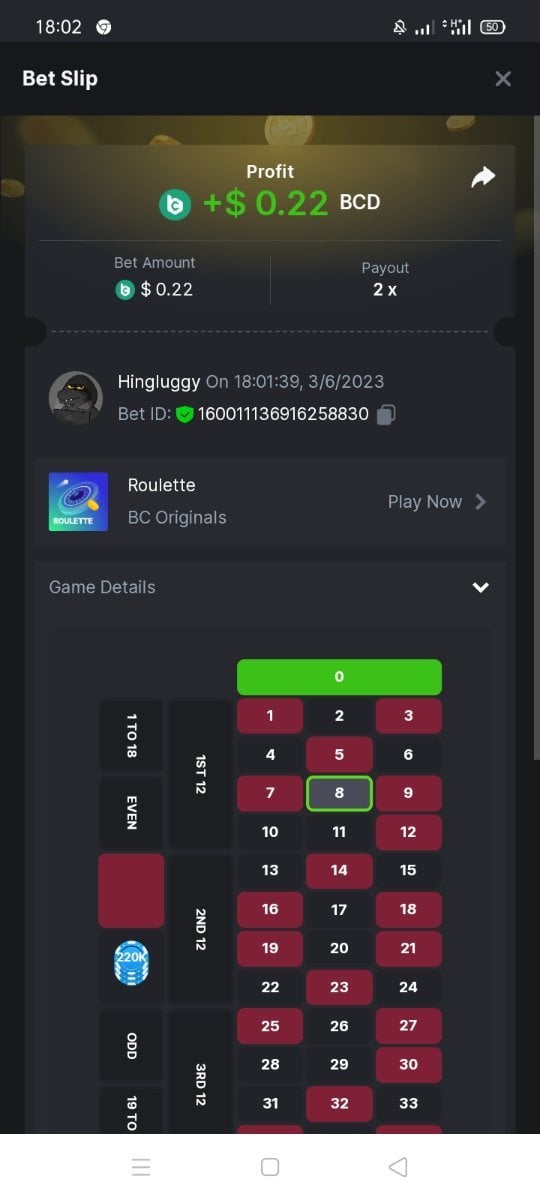The image size is (540, 1200).
Task: Select the 1ST 12 dozen bet
Action: click(200, 774)
